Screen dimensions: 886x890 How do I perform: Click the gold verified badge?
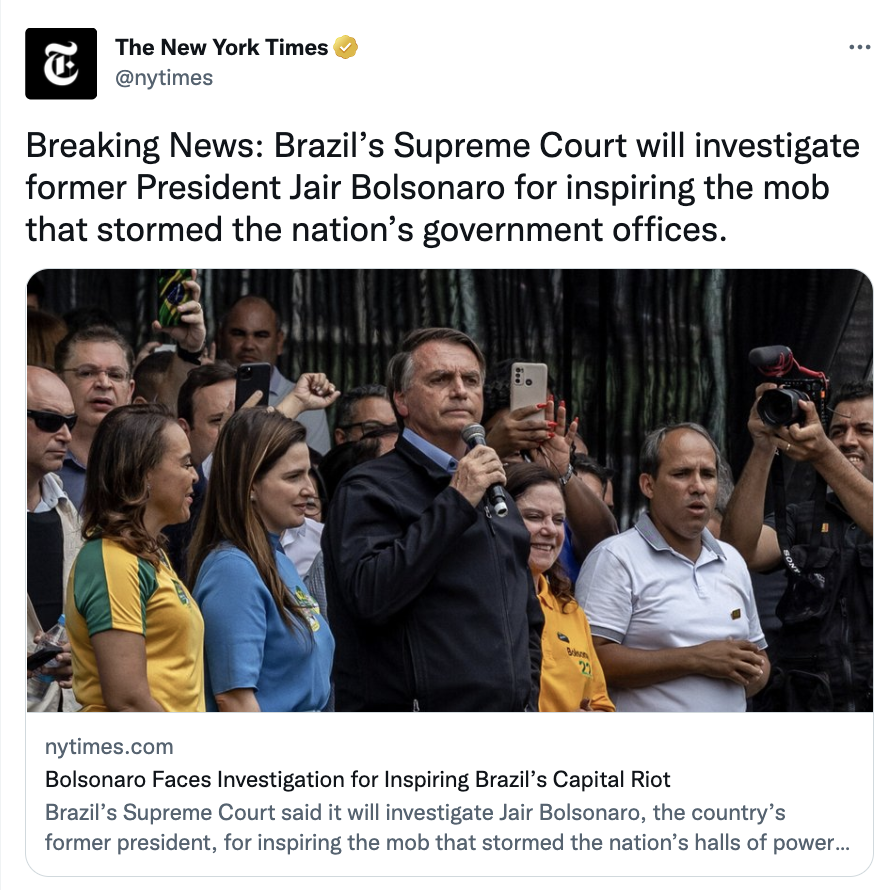(x=345, y=47)
